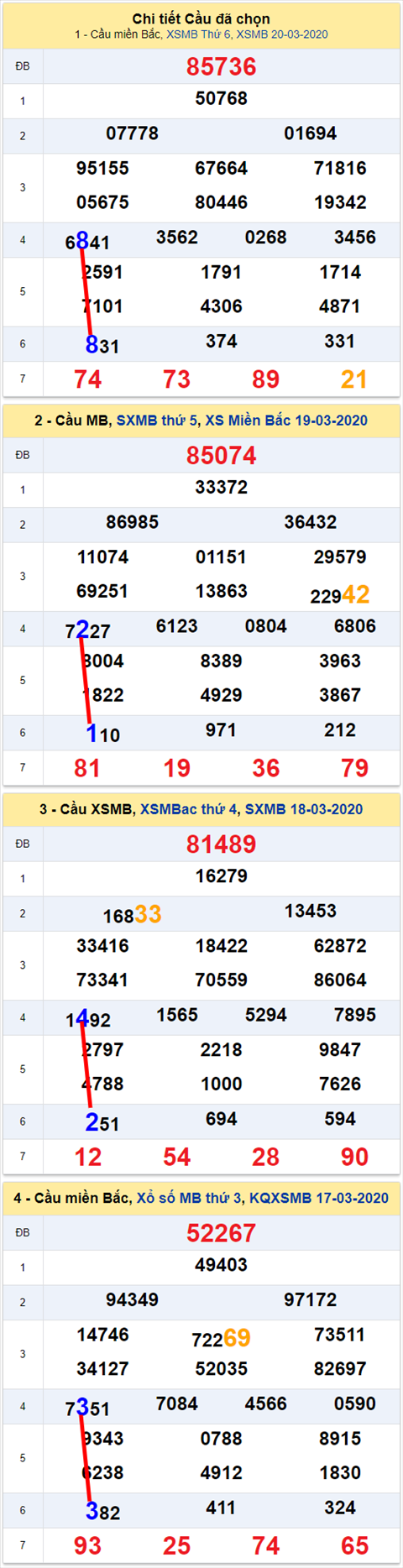Click the number 6806

[355, 626]
